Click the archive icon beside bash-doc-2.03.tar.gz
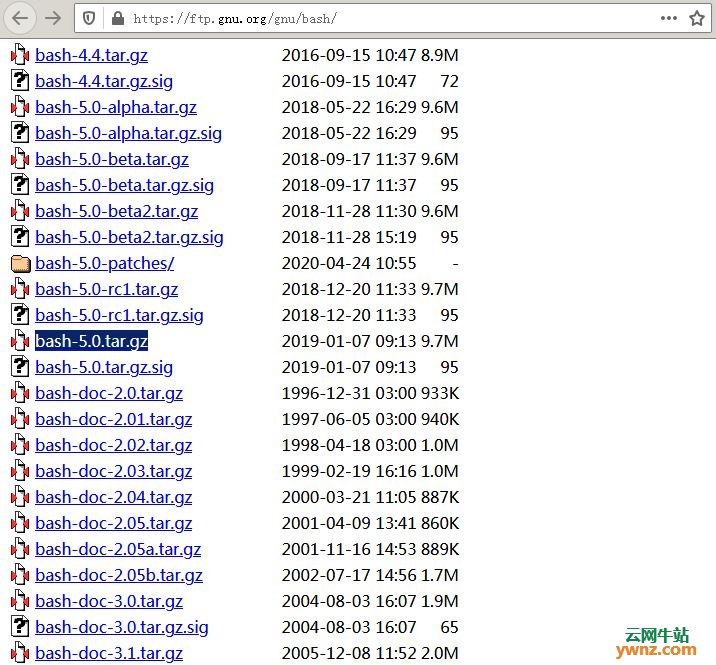Image resolution: width=716 pixels, height=665 pixels. [20, 471]
